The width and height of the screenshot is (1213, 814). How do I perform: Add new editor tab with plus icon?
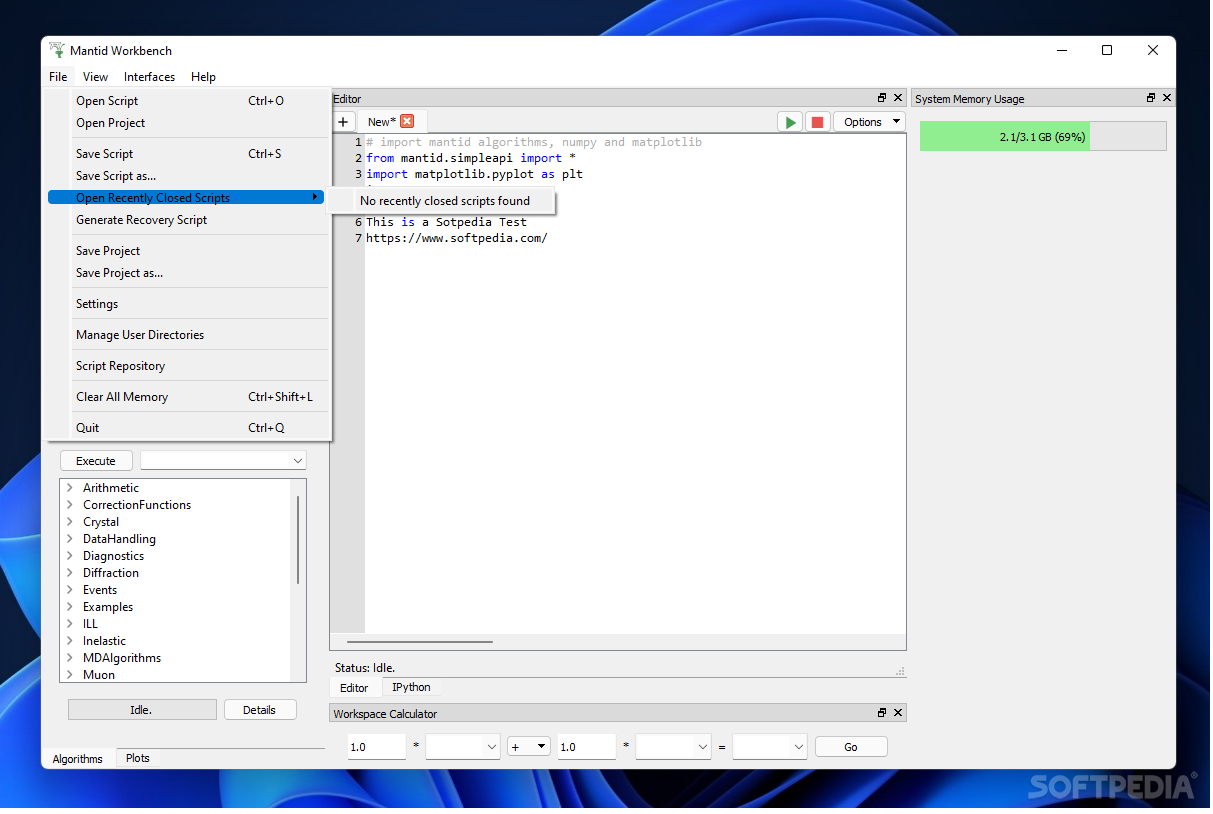(342, 122)
